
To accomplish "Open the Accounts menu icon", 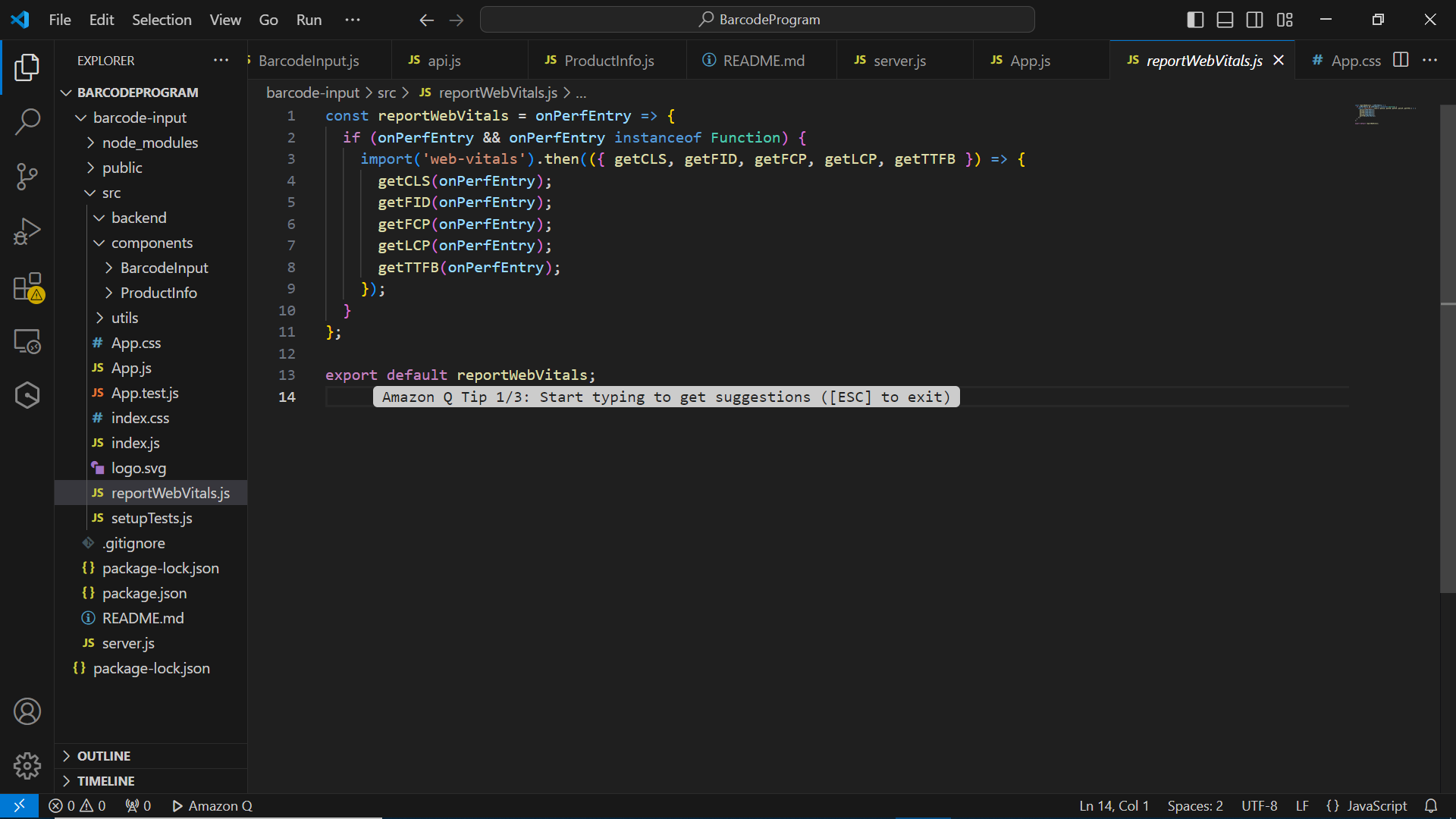I will coord(27,711).
